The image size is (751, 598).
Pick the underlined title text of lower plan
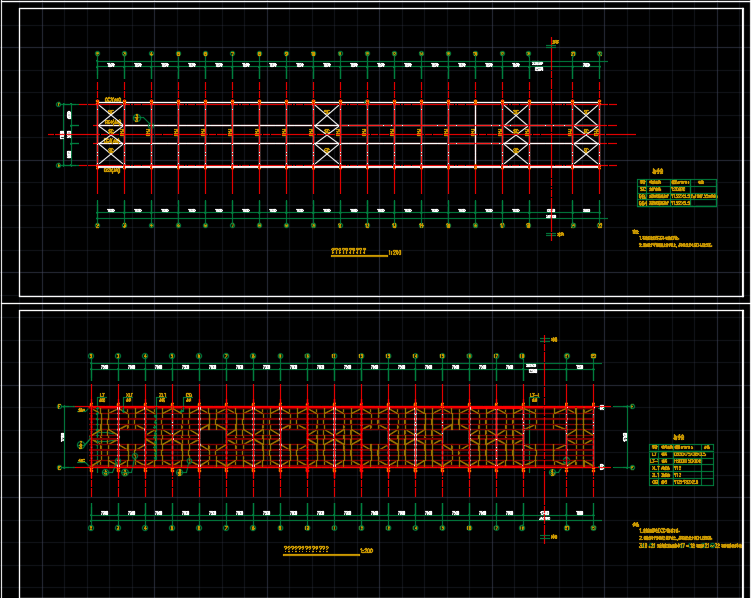pos(307,549)
